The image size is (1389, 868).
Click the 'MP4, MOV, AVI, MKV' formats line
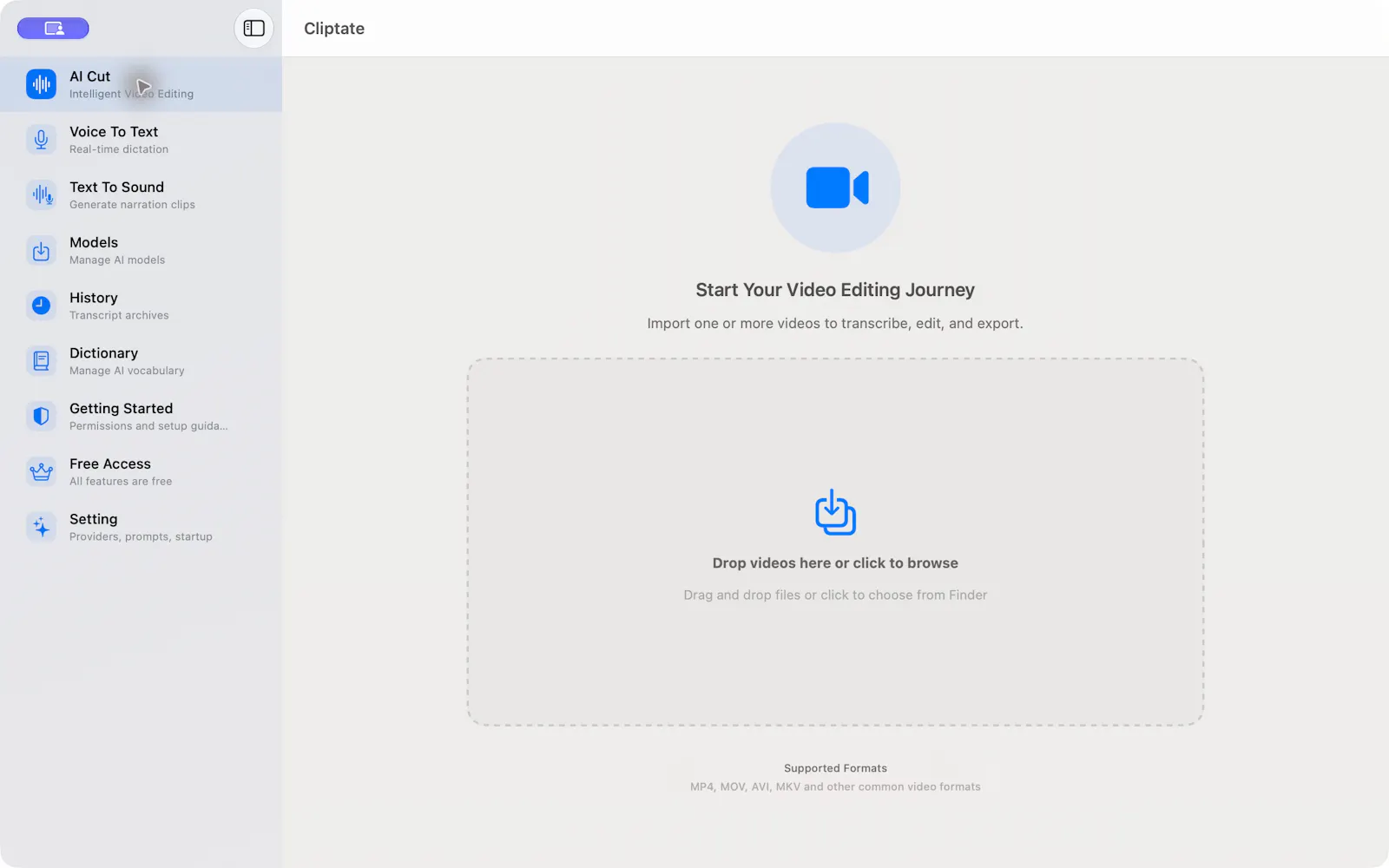(835, 787)
